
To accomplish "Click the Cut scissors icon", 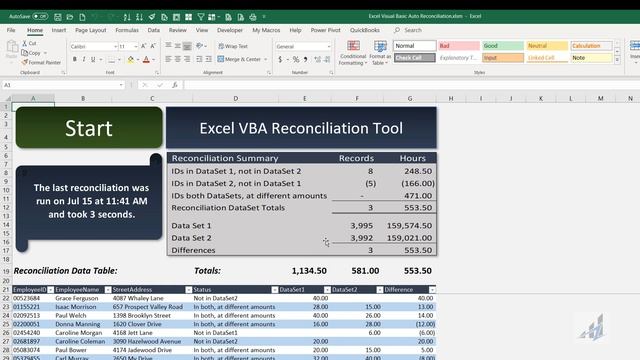I will tap(25, 43).
